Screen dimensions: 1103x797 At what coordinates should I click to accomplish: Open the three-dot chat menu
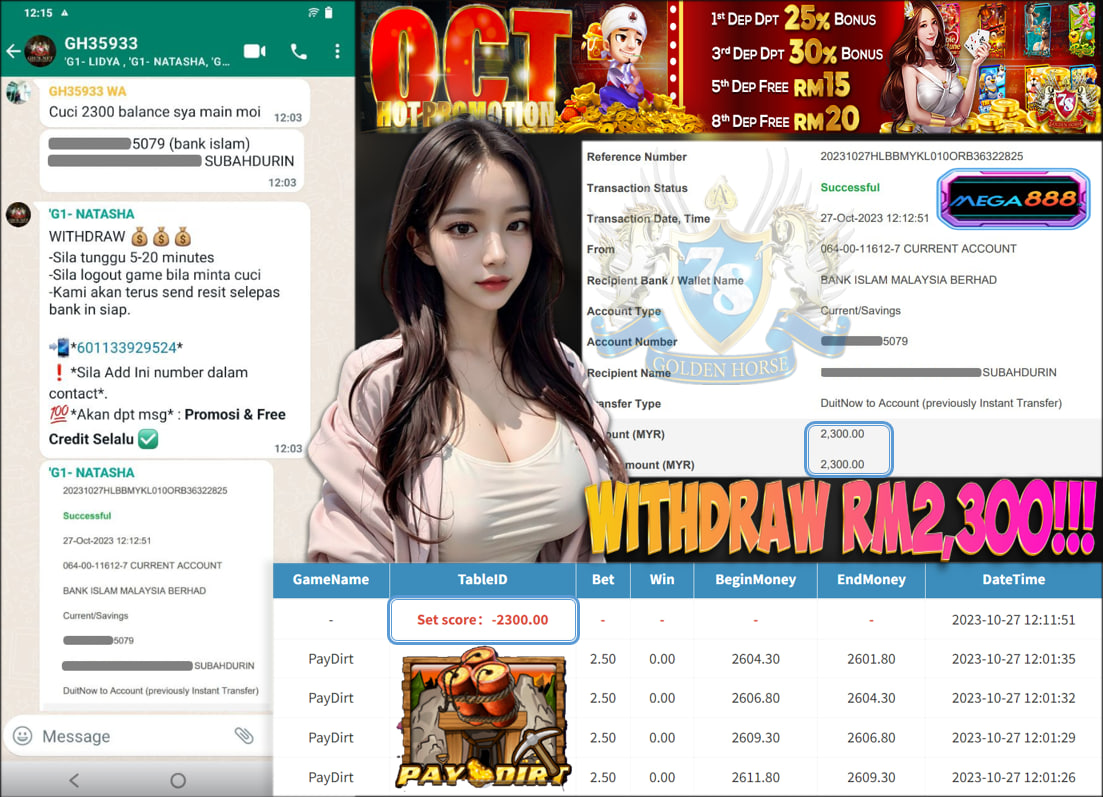click(x=338, y=51)
